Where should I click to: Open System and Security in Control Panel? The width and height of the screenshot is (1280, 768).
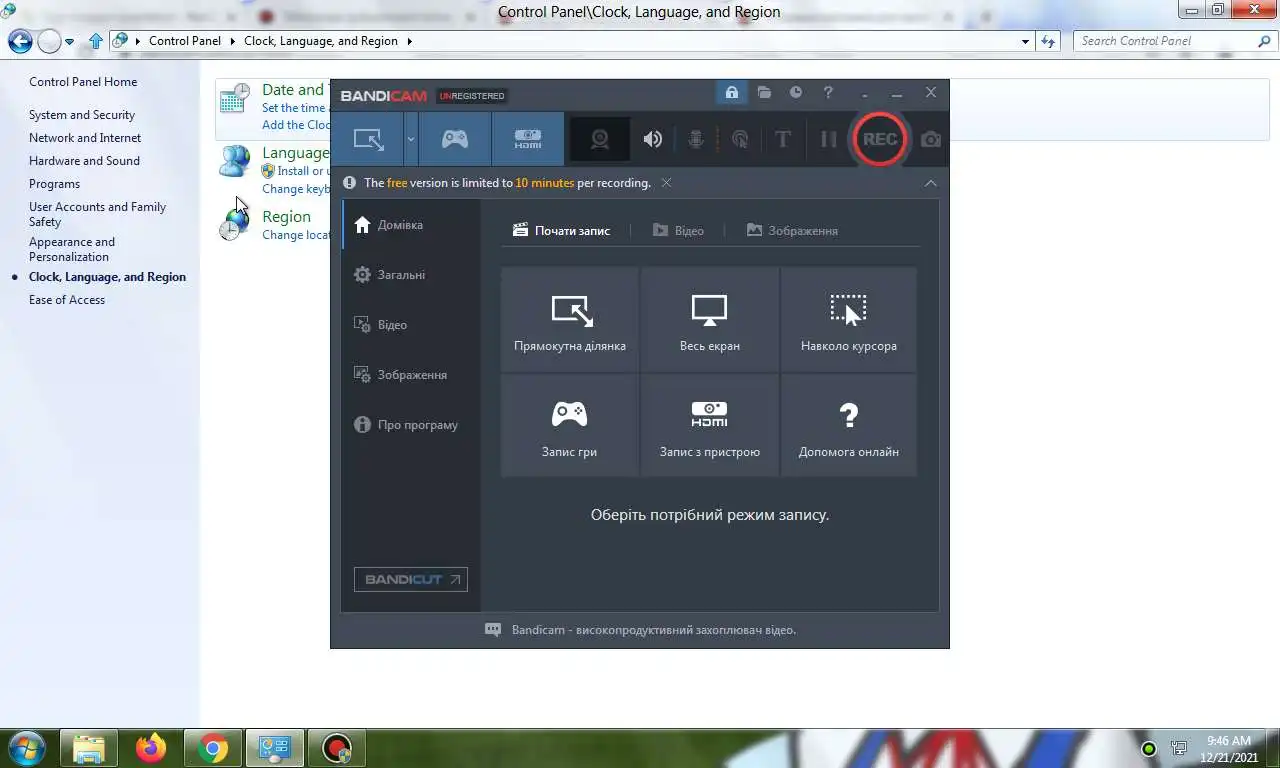82,115
